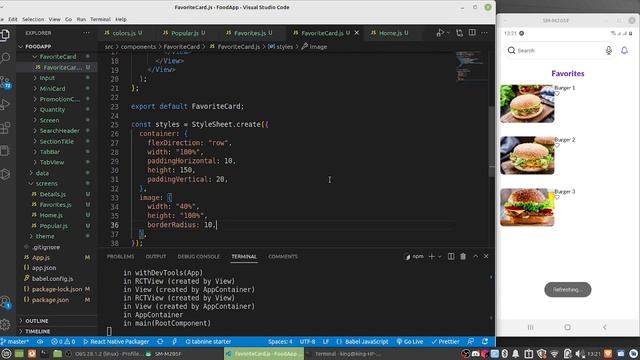Open the Selection menu

point(33,19)
